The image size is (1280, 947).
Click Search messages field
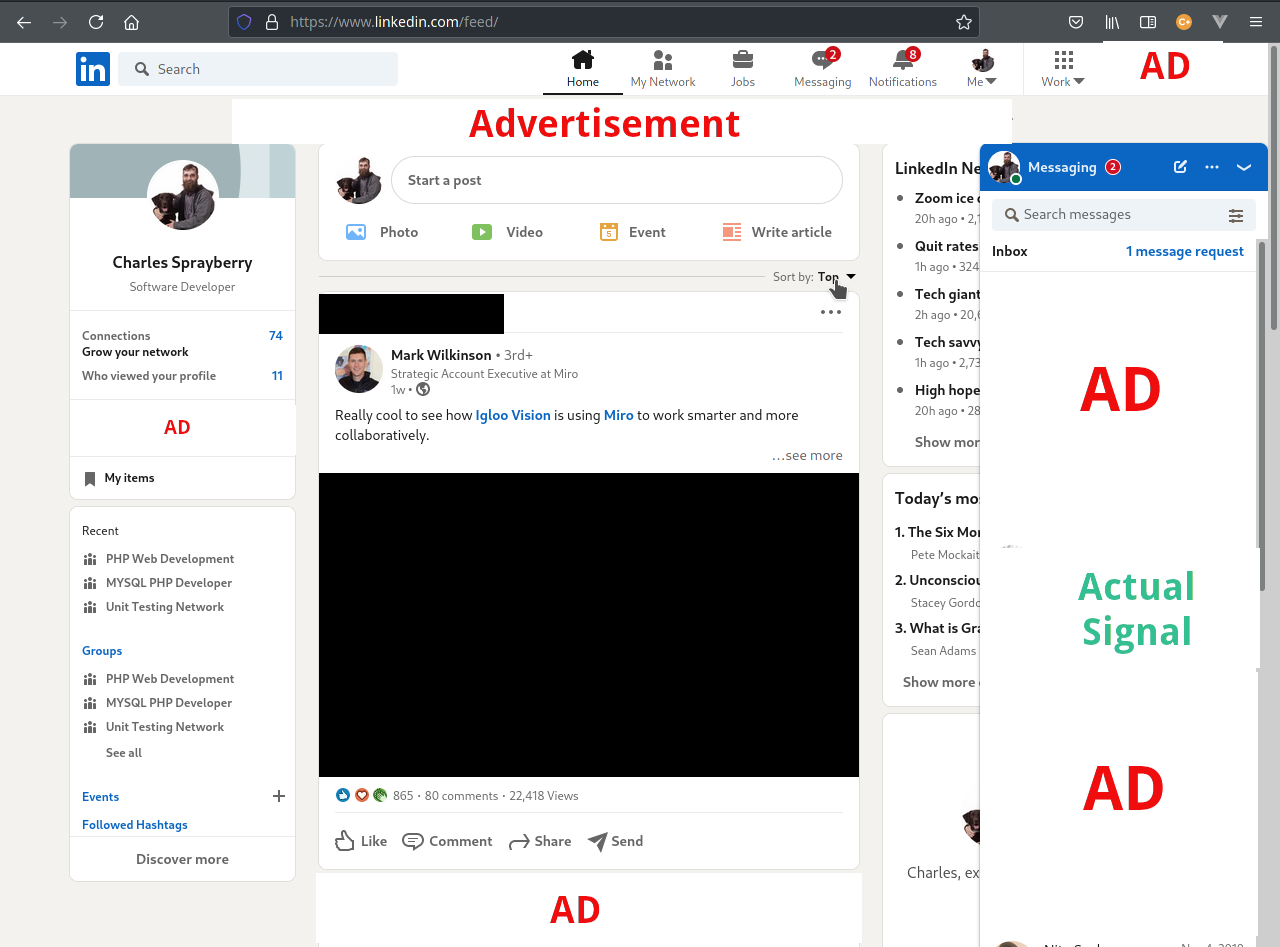point(1124,214)
